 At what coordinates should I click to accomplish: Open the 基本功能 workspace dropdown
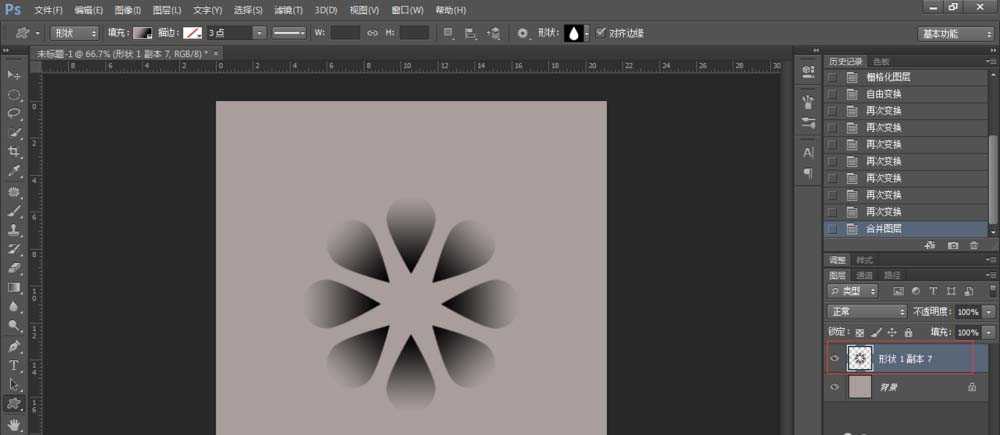[955, 33]
